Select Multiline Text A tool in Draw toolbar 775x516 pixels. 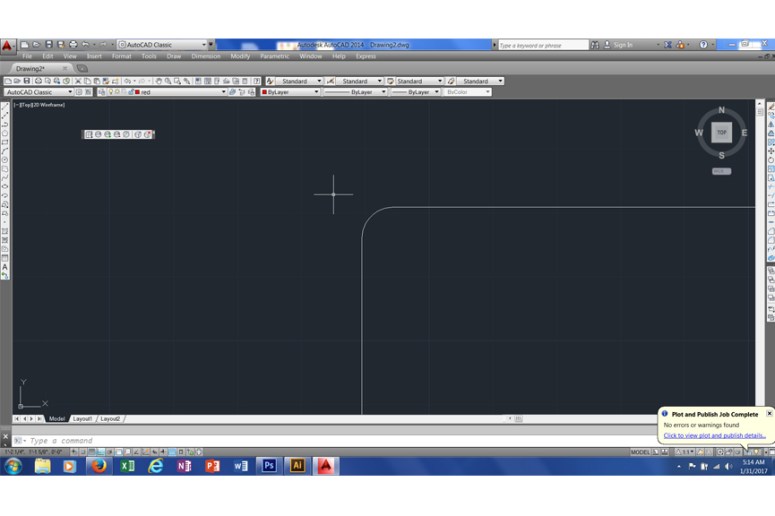click(x=5, y=267)
